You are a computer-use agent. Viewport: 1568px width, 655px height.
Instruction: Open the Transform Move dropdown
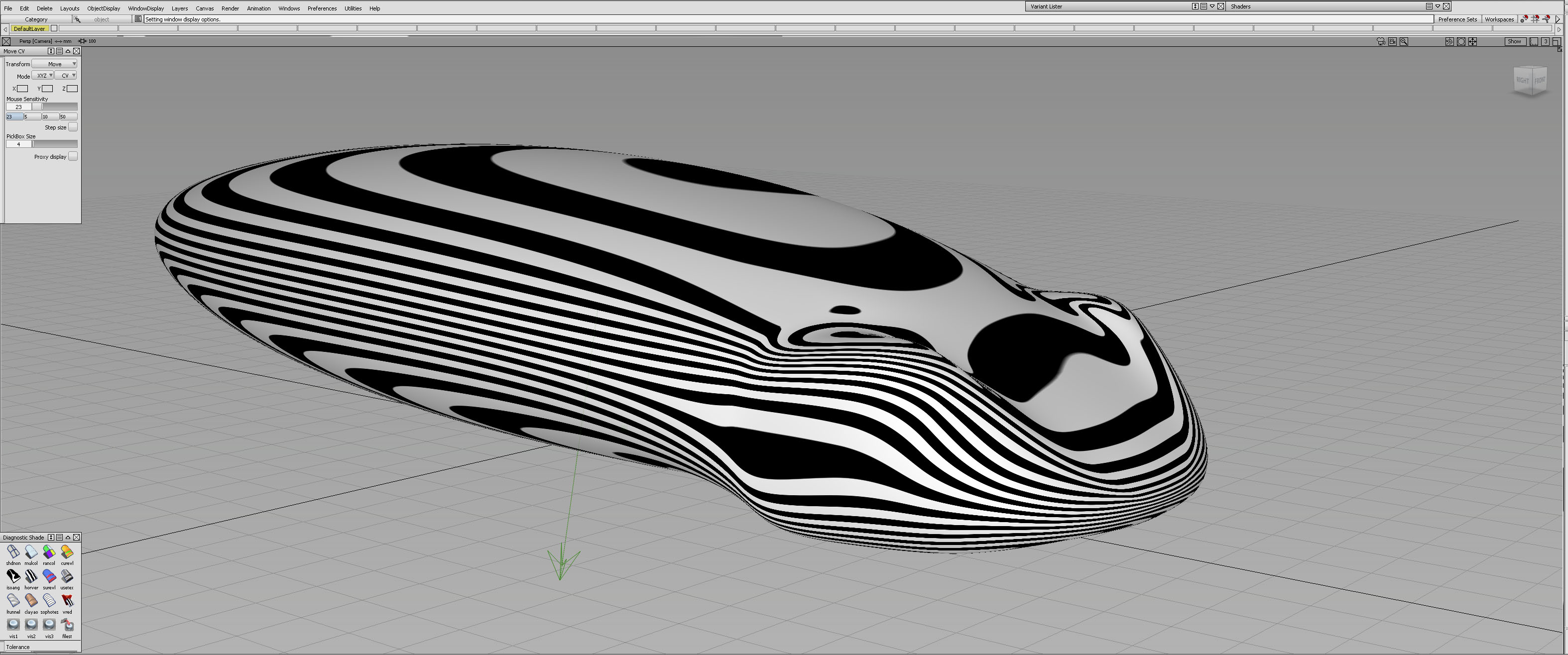click(x=55, y=64)
